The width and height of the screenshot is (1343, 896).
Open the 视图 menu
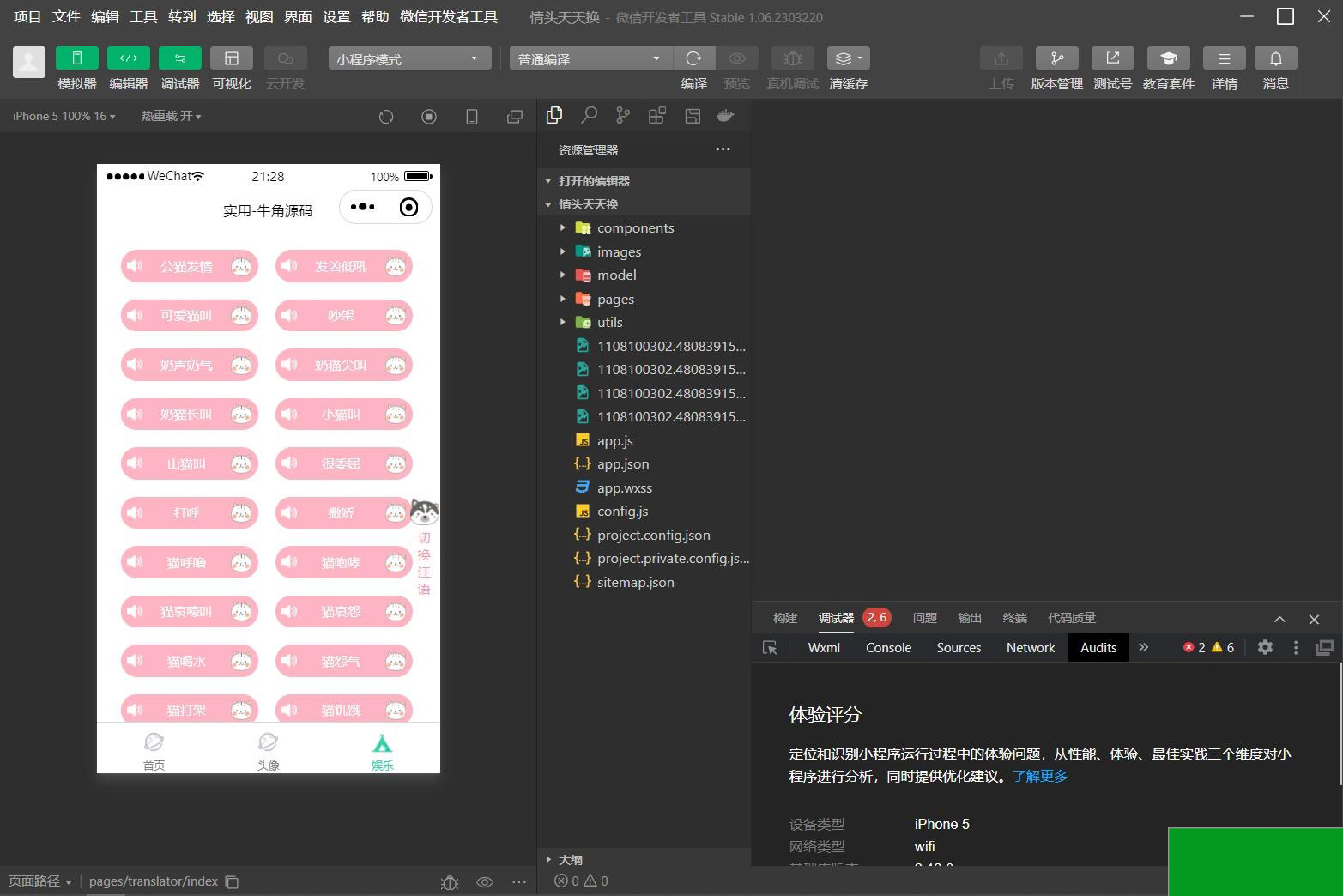click(259, 17)
